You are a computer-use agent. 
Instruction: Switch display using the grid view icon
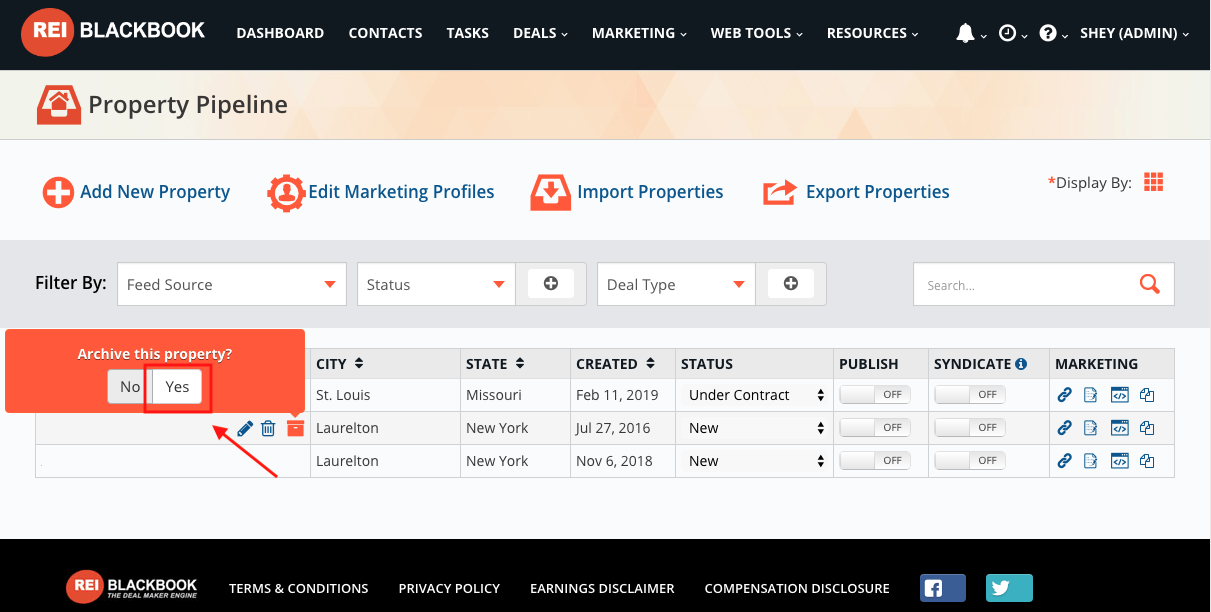coord(1154,182)
